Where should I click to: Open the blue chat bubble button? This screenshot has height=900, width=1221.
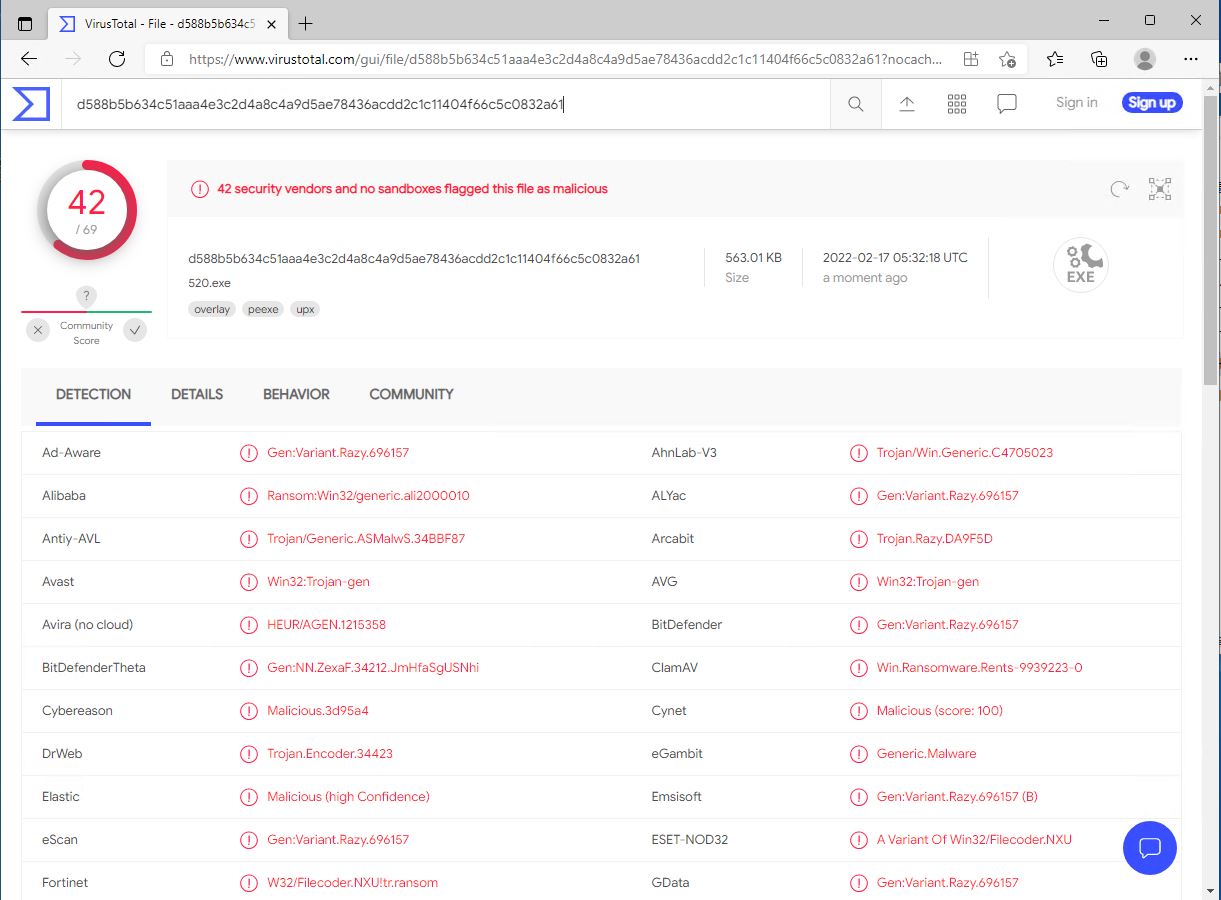1150,849
